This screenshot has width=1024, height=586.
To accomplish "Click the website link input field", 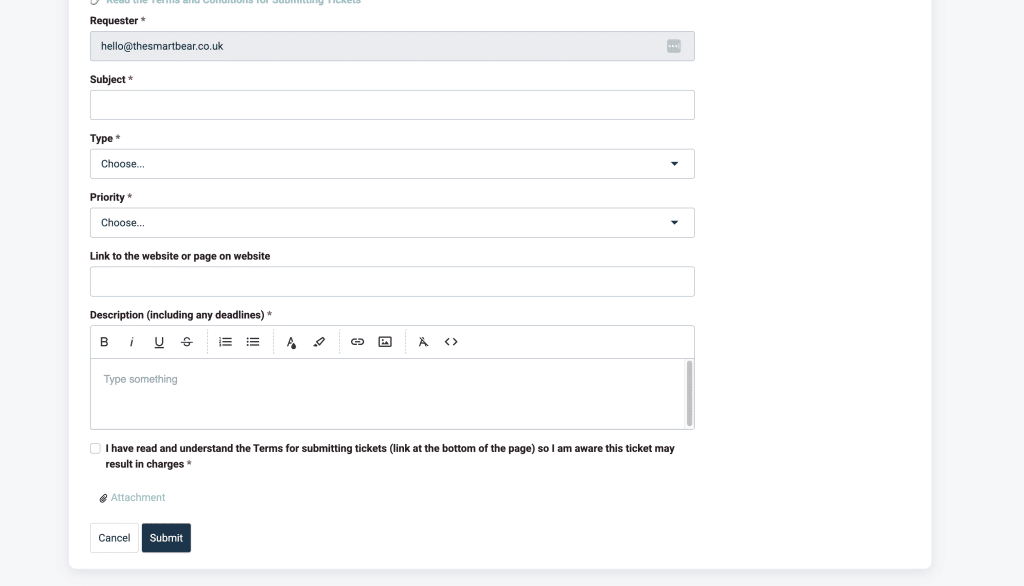I will [392, 282].
